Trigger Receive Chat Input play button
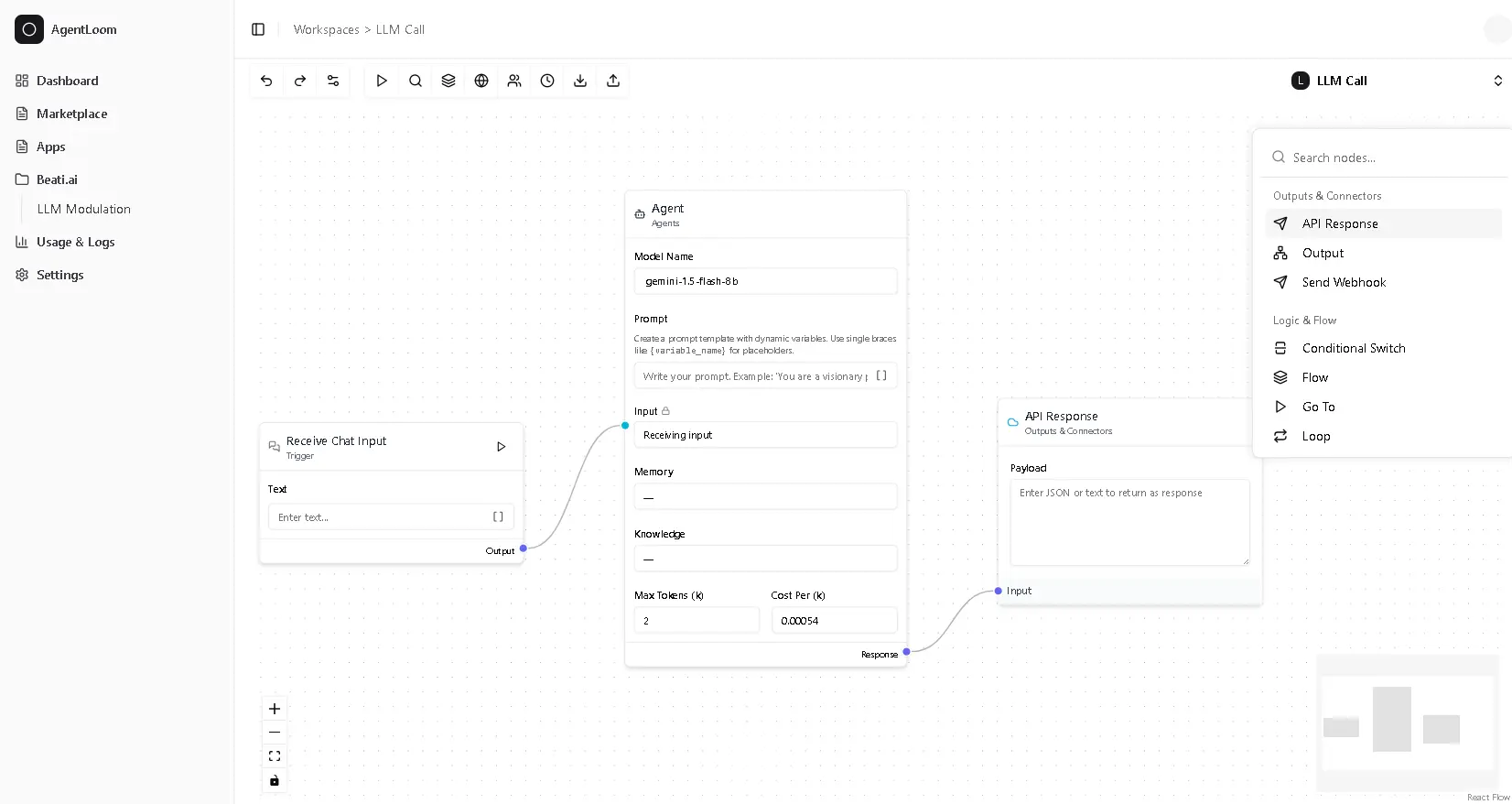Screen dimensions: 1512x804 (501, 447)
